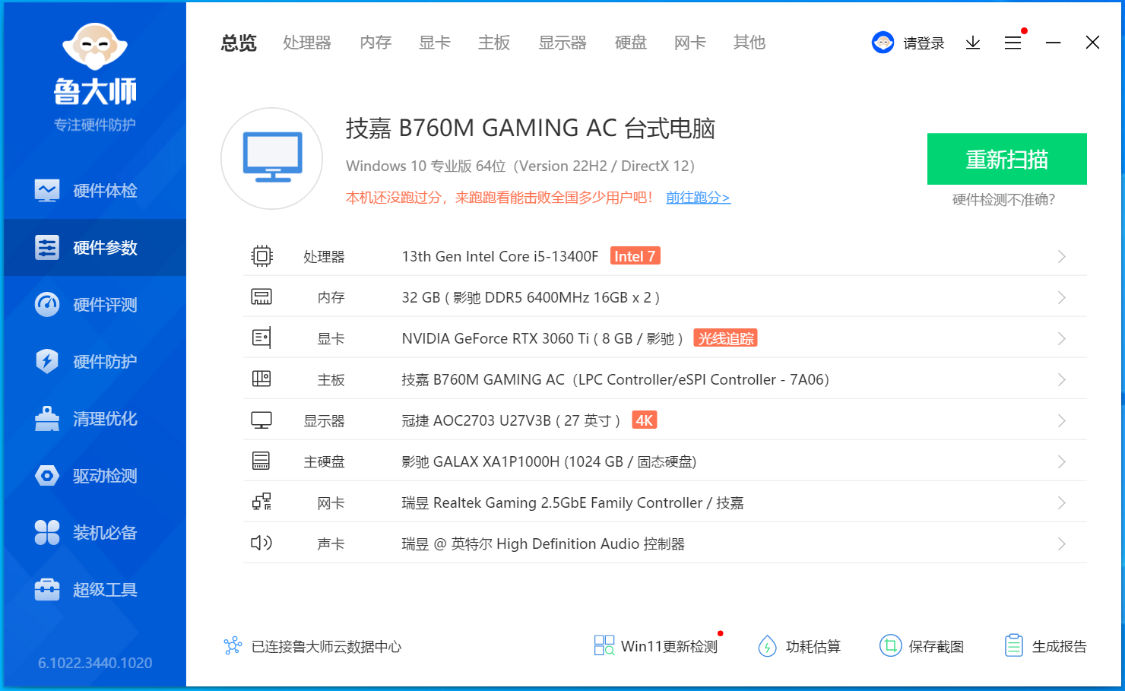
Task: Click the login avatar icon
Action: click(882, 43)
